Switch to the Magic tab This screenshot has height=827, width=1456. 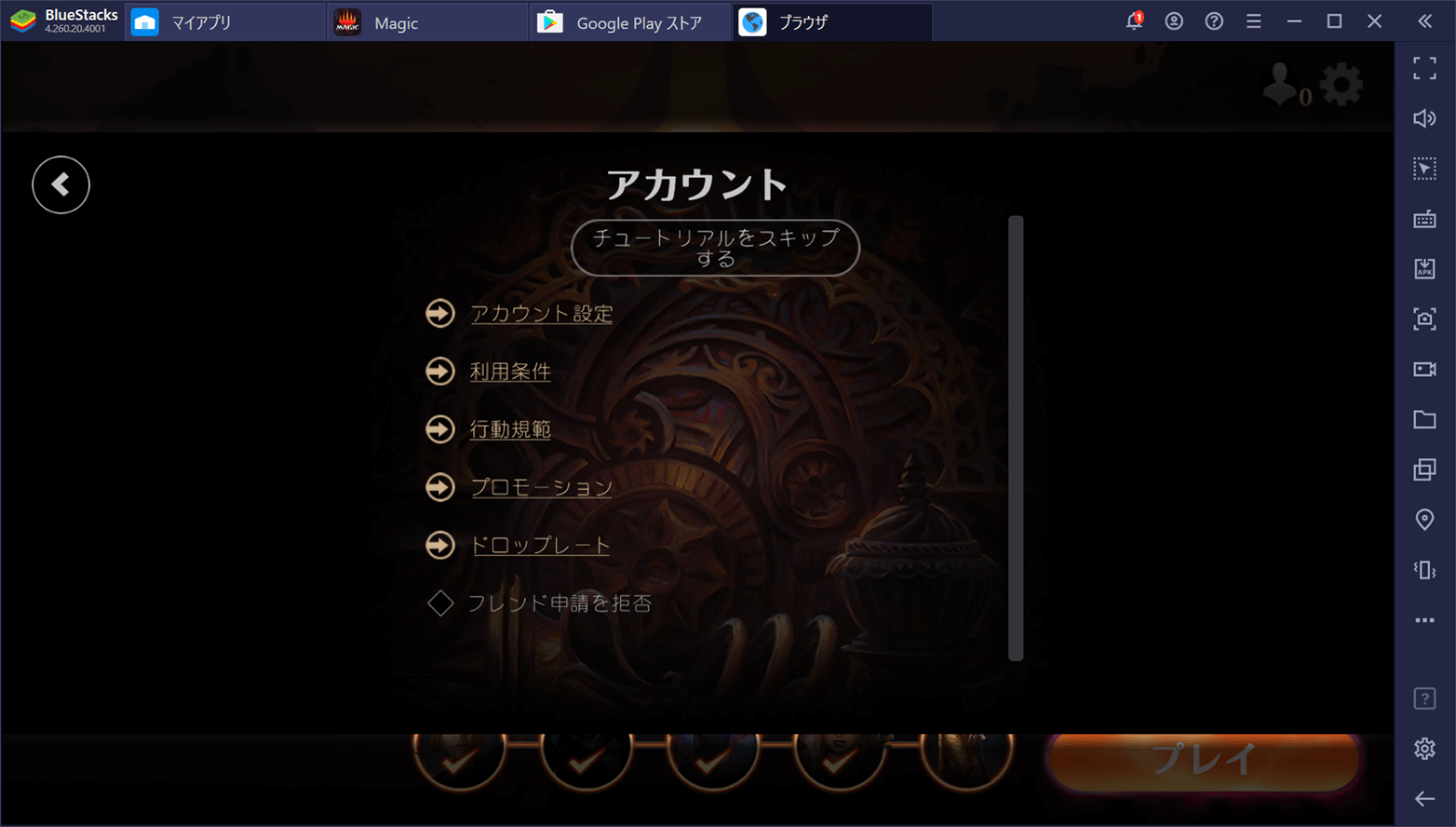pyautogui.click(x=428, y=21)
